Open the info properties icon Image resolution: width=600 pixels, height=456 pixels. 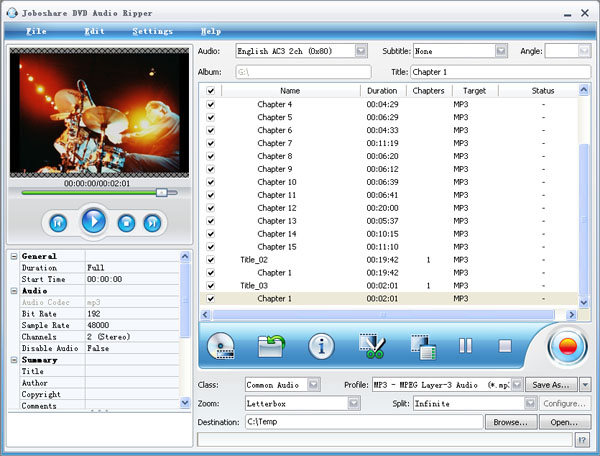[321, 346]
